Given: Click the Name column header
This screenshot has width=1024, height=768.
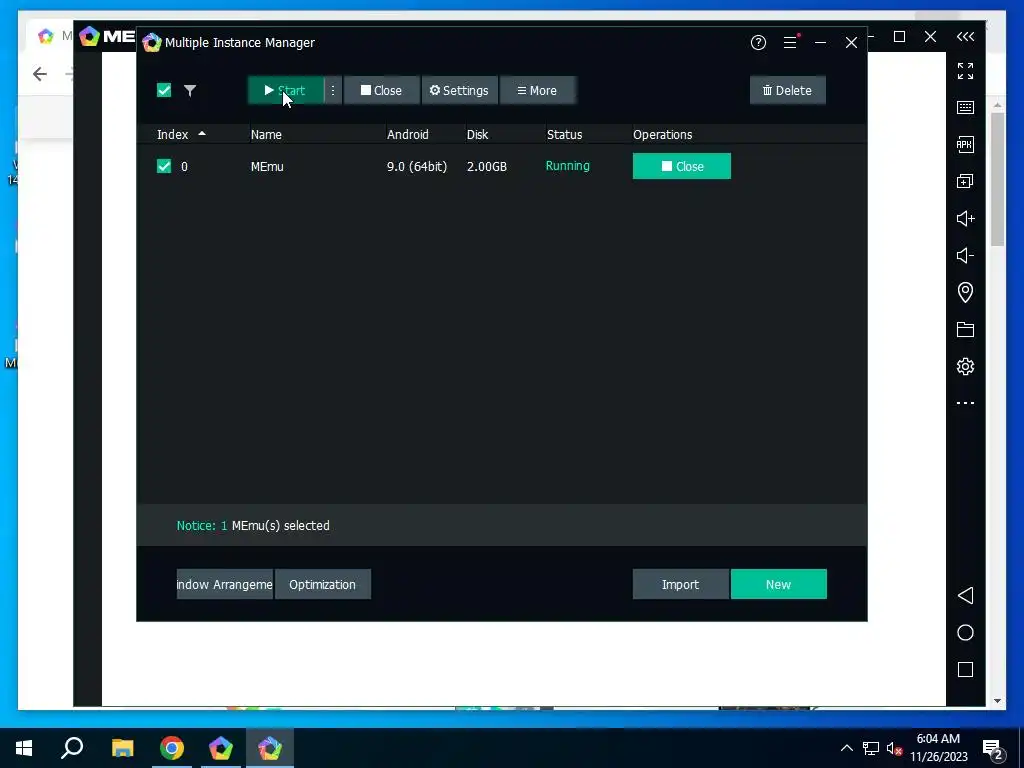Looking at the screenshot, I should click(266, 135).
